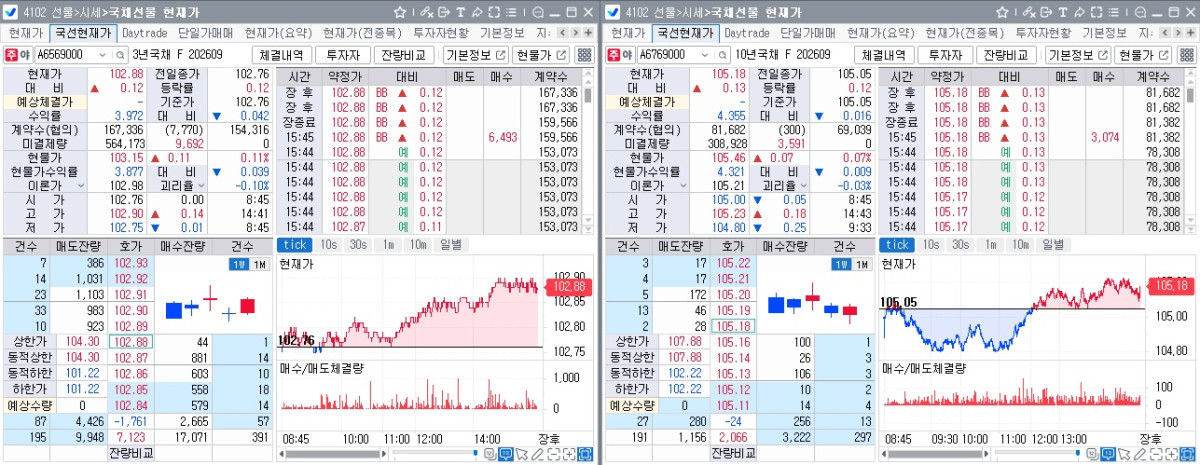Click horizontal scrollbar under left chart

pos(333,454)
